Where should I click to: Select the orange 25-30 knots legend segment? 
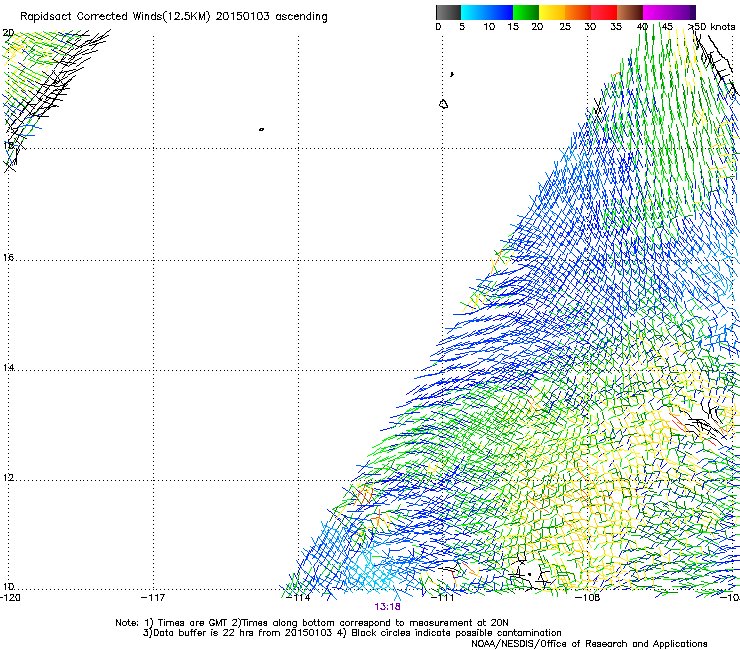[x=578, y=12]
